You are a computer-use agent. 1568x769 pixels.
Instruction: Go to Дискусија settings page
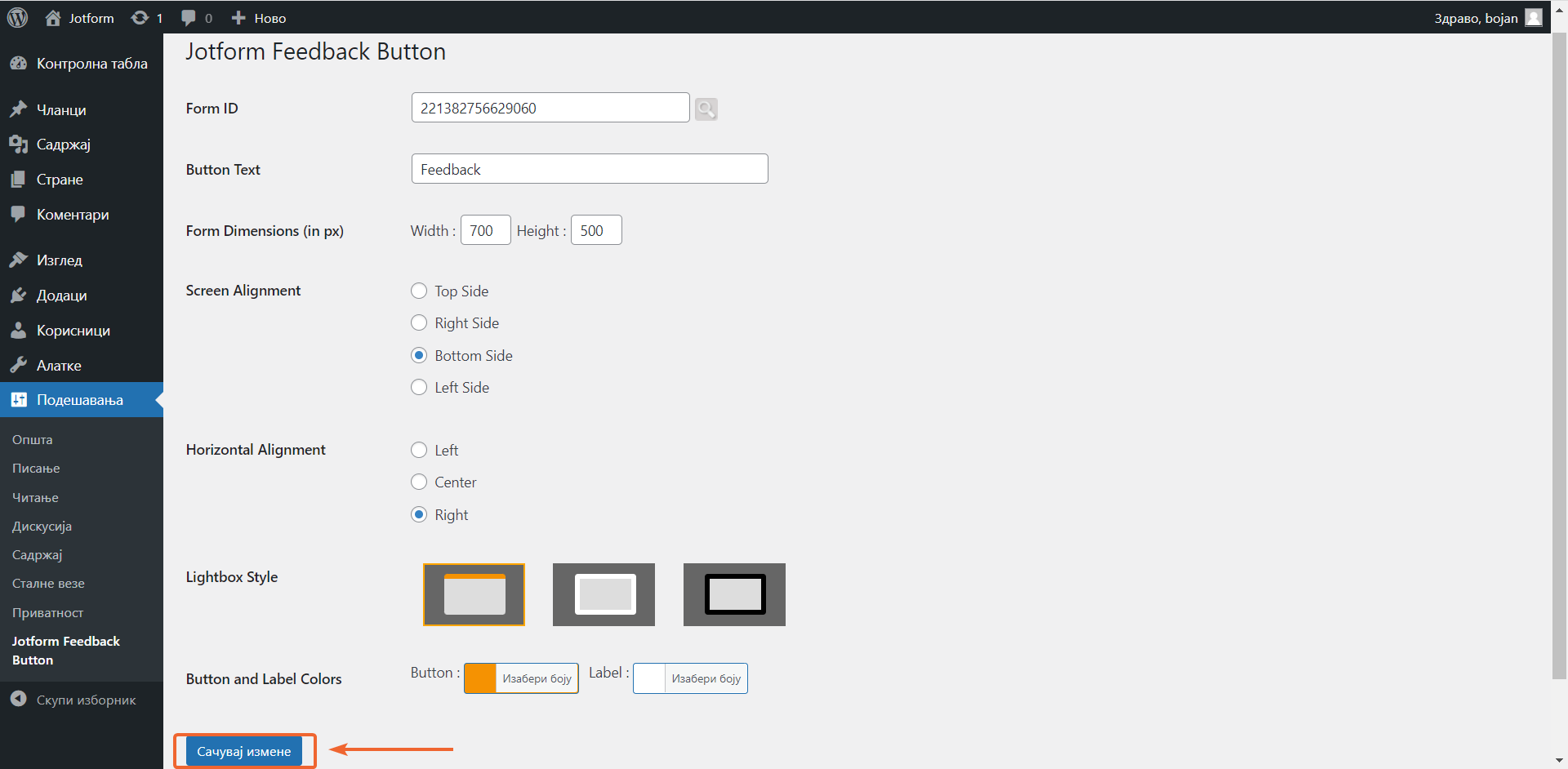point(42,527)
